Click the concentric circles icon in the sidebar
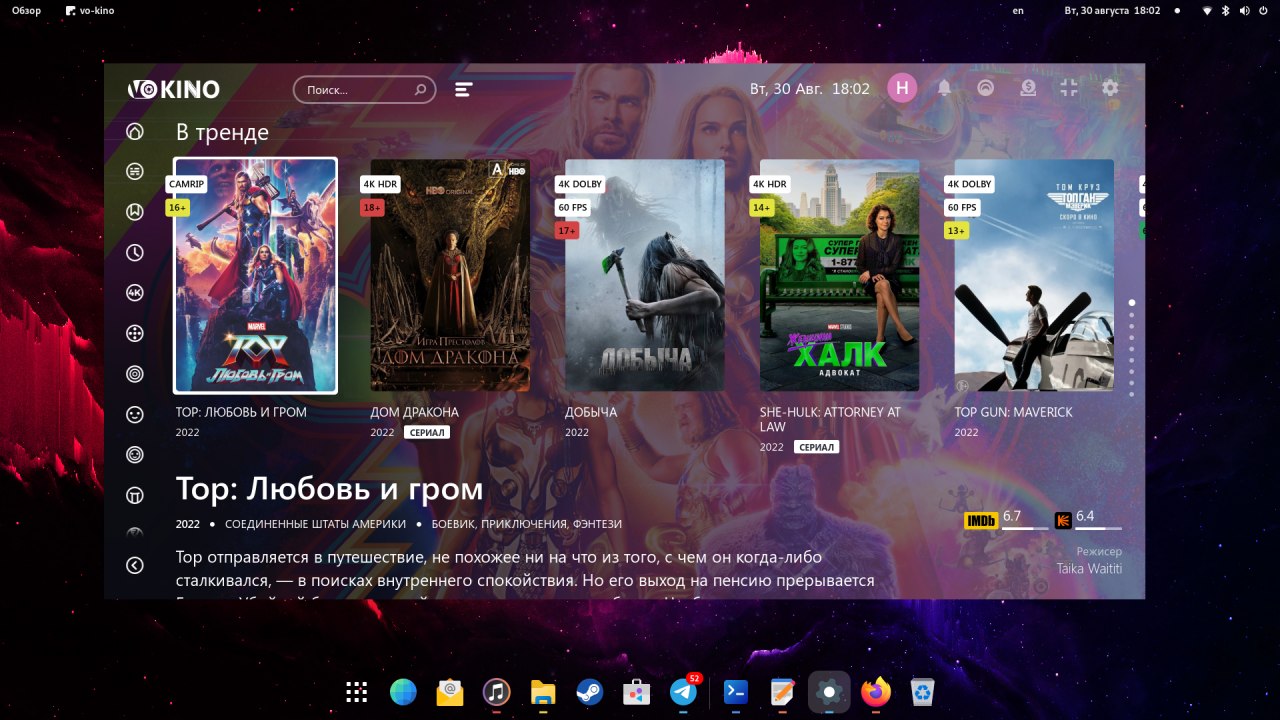The image size is (1280, 720). (x=134, y=373)
